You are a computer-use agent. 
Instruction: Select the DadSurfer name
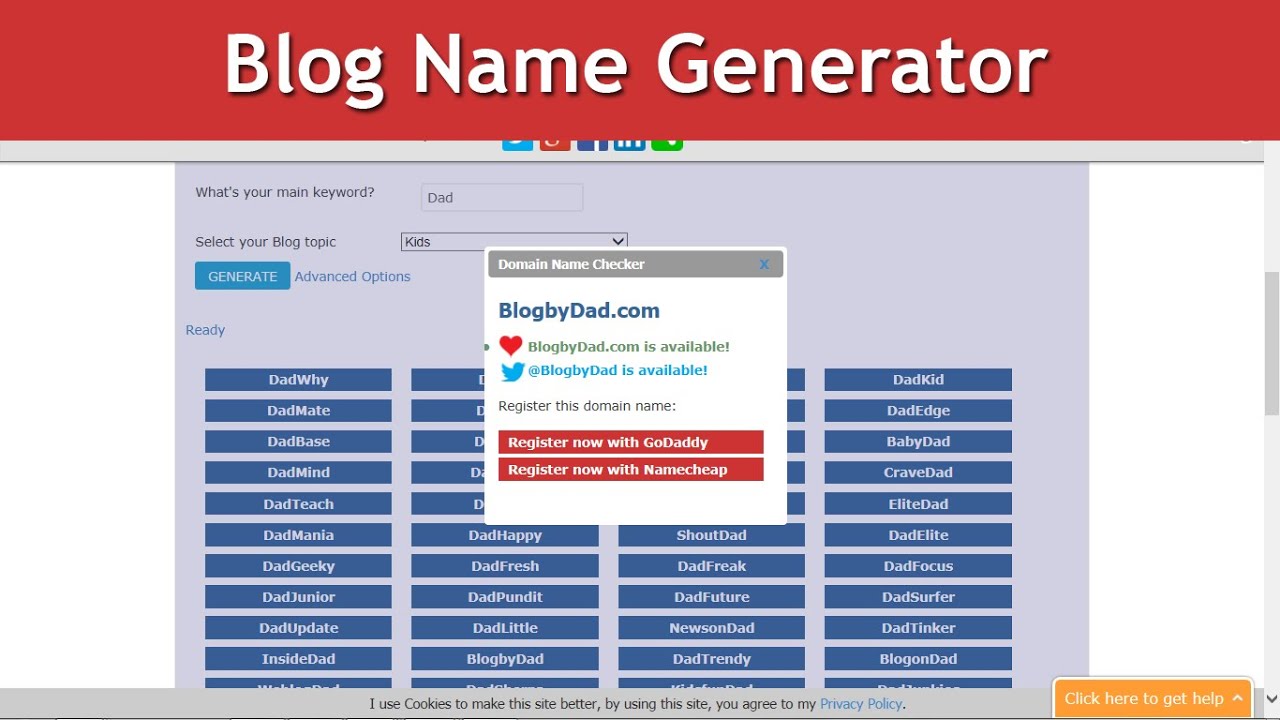coord(918,597)
